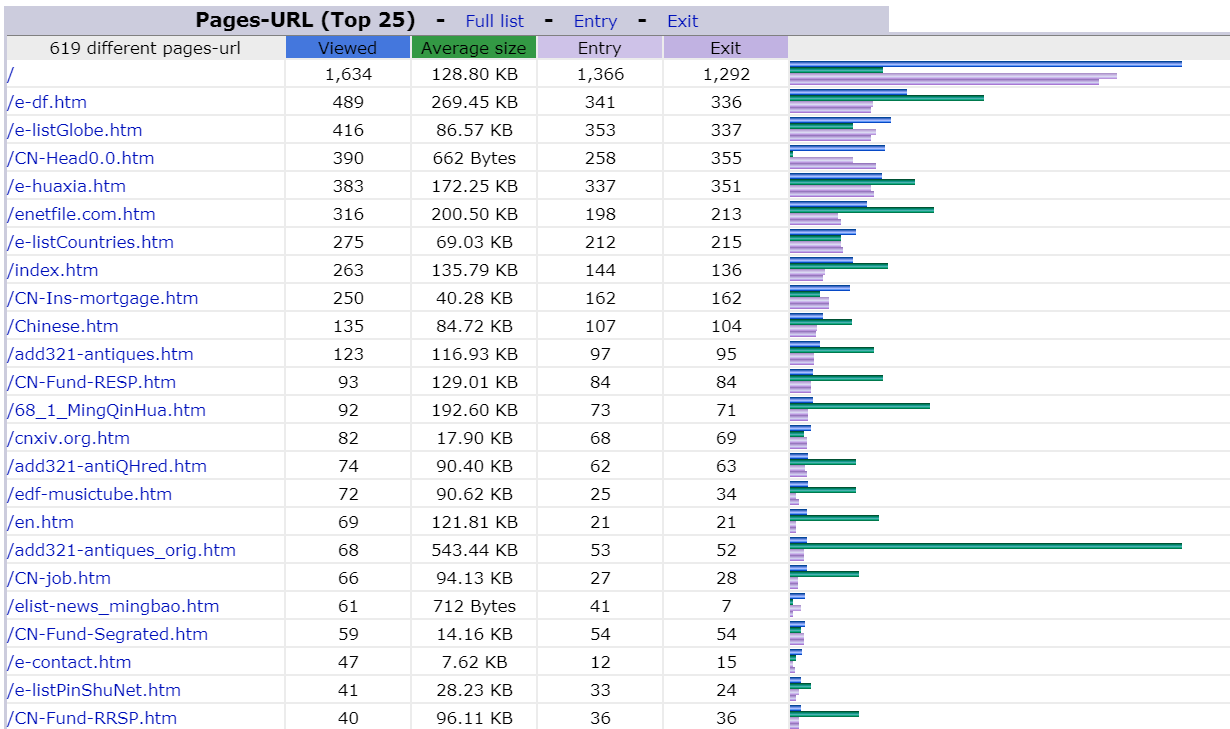Open the /CN-Fund-RESP.htm link
This screenshot has height=729, width=1230.
[91, 382]
